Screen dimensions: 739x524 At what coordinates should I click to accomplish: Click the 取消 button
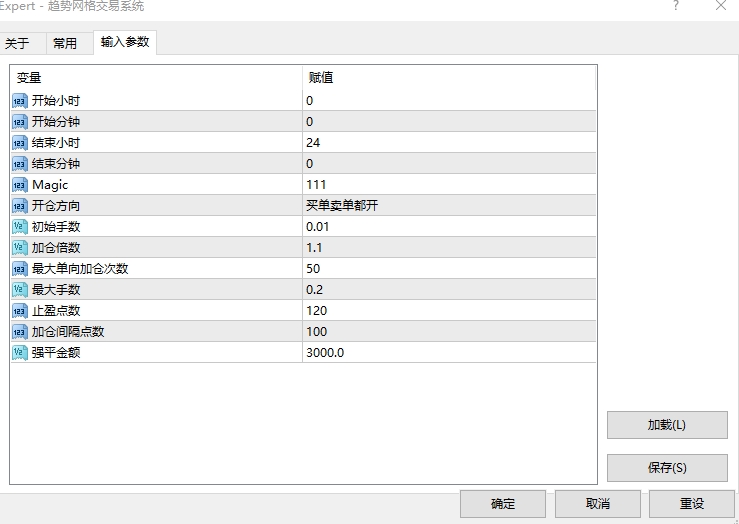(x=598, y=503)
